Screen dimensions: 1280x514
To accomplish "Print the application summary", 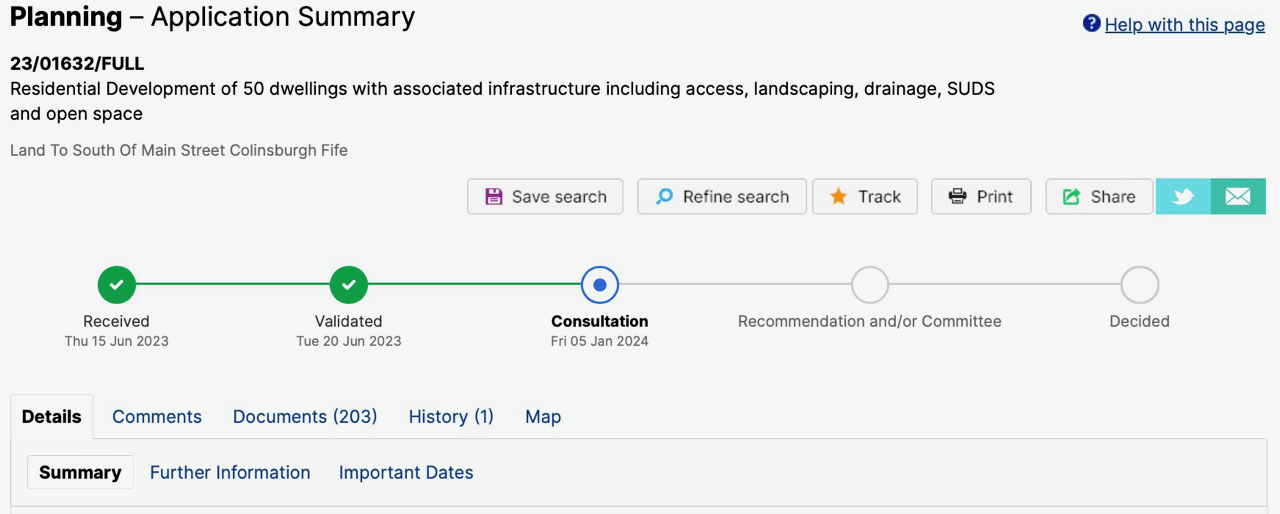I will [x=981, y=197].
